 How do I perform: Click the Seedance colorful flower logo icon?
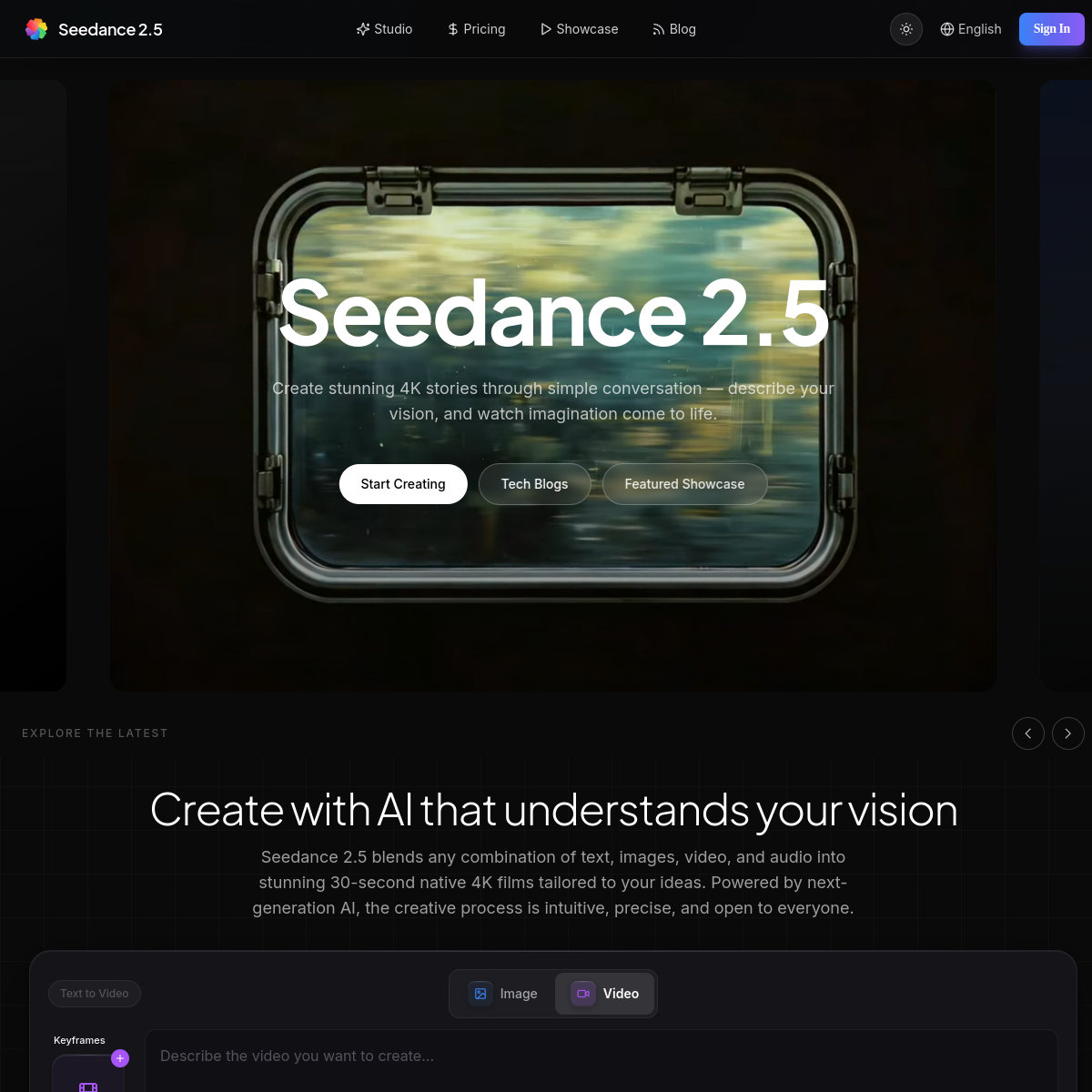(x=36, y=29)
